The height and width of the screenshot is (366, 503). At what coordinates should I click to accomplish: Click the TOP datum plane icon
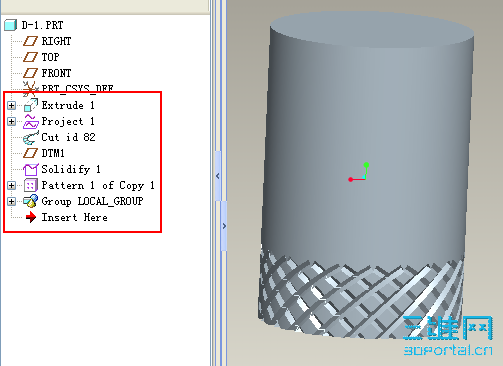click(x=30, y=57)
